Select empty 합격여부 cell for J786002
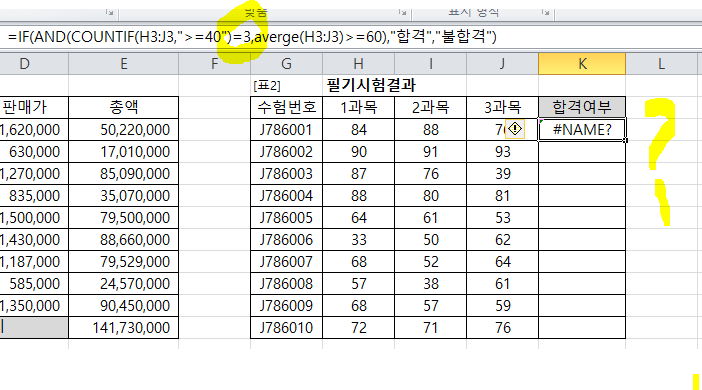The image size is (702, 390). coord(582,151)
